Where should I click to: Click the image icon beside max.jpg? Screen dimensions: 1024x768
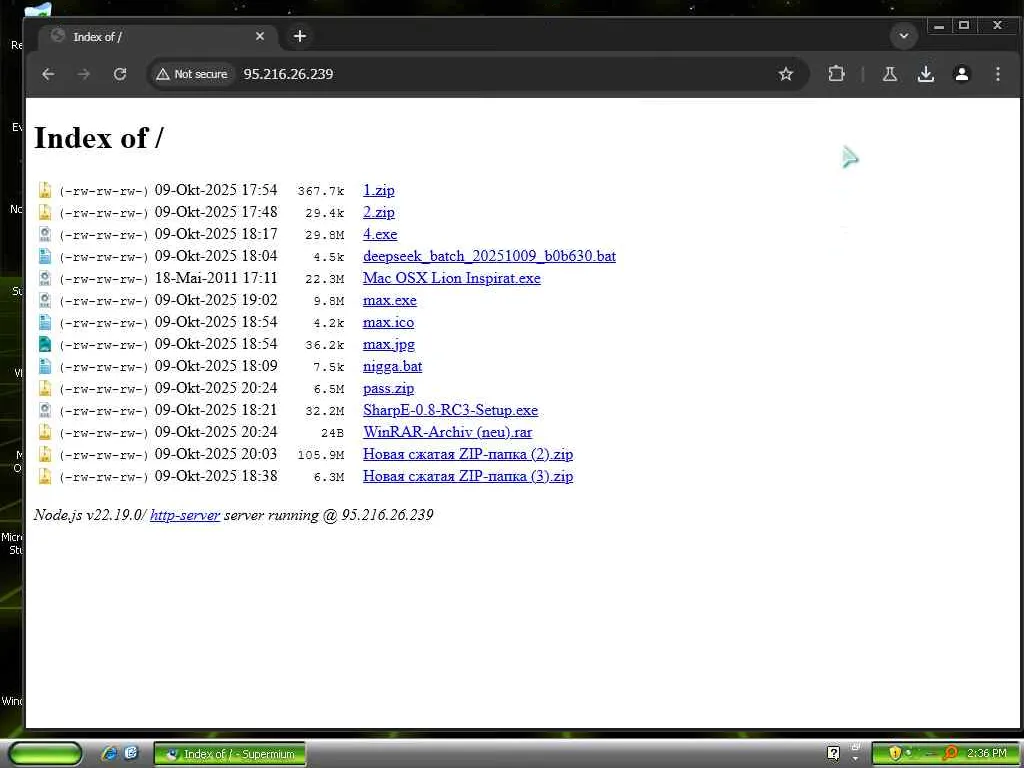[44, 344]
